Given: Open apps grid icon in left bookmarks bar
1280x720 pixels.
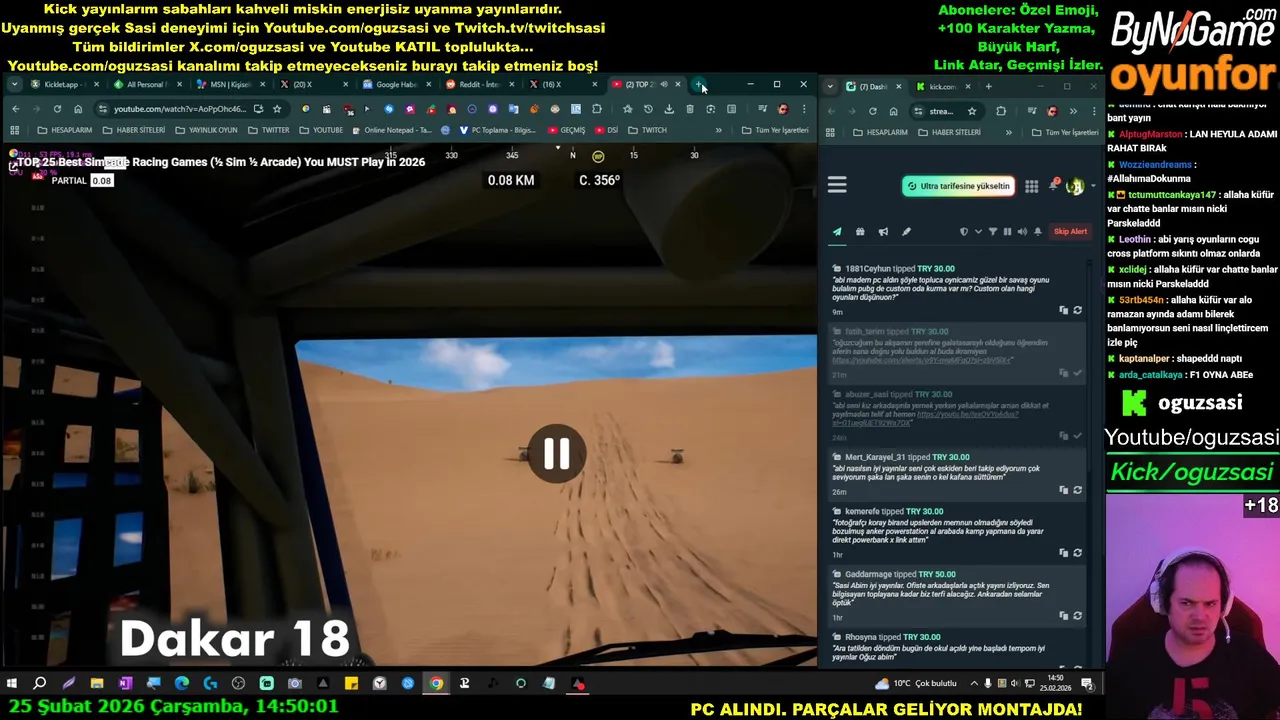Looking at the screenshot, I should 14,130.
